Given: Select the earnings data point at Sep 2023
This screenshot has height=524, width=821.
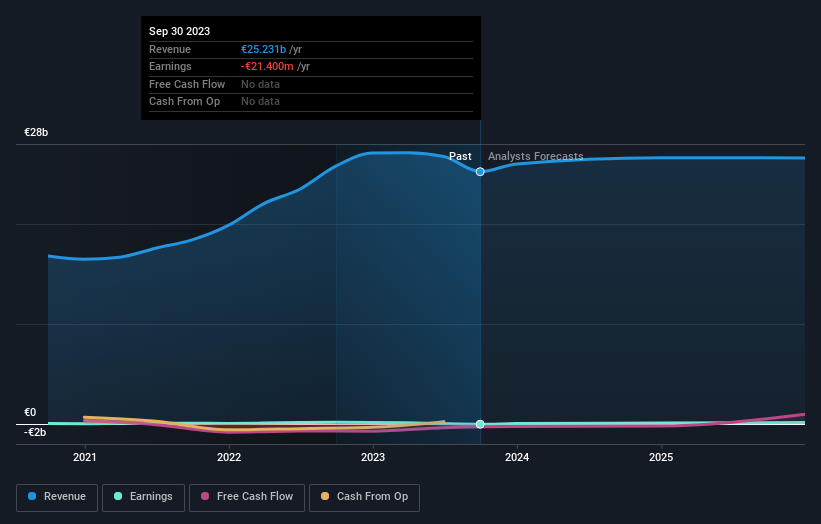Looking at the screenshot, I should click(480, 424).
